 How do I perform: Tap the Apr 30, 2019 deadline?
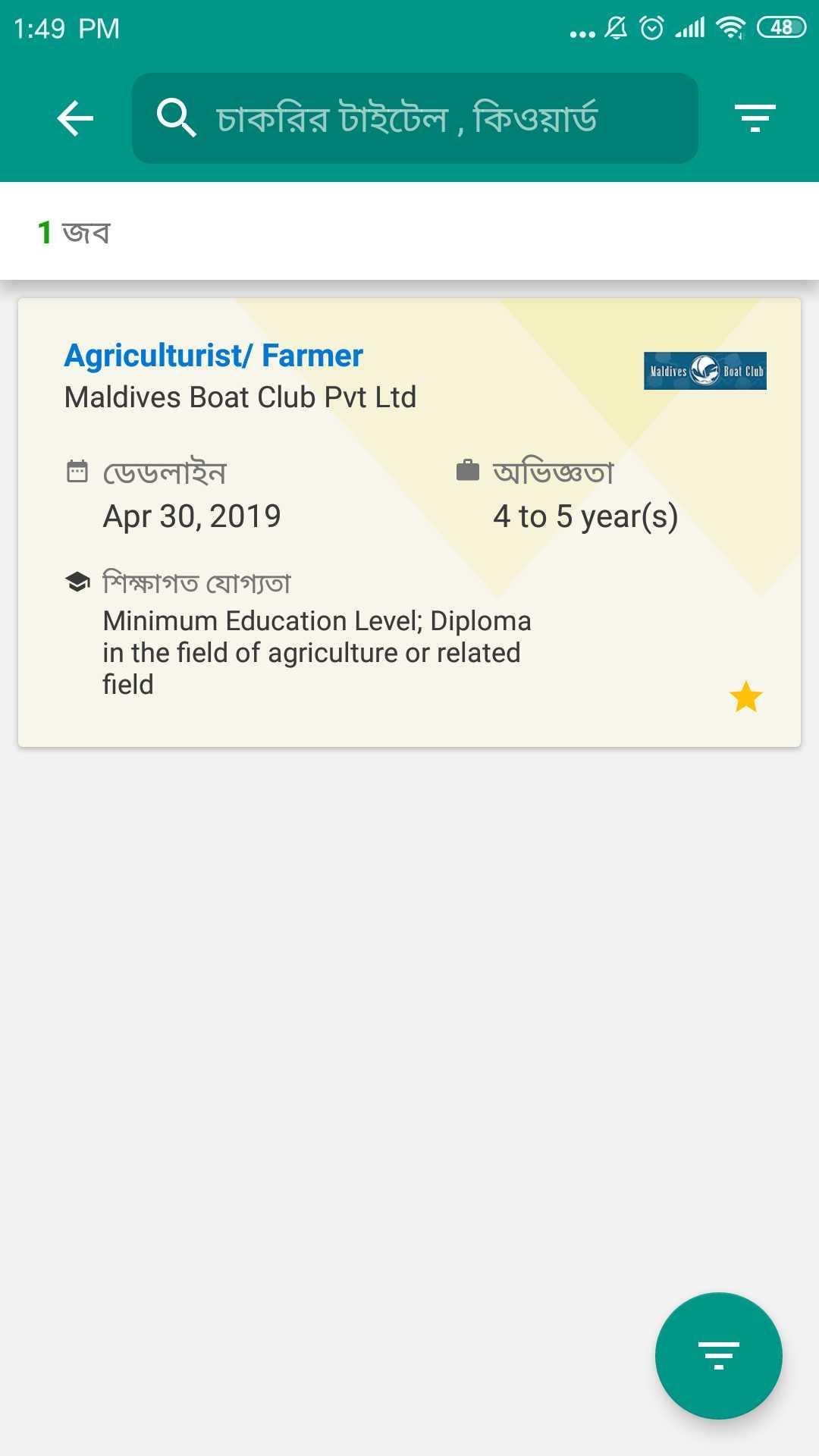pos(192,516)
